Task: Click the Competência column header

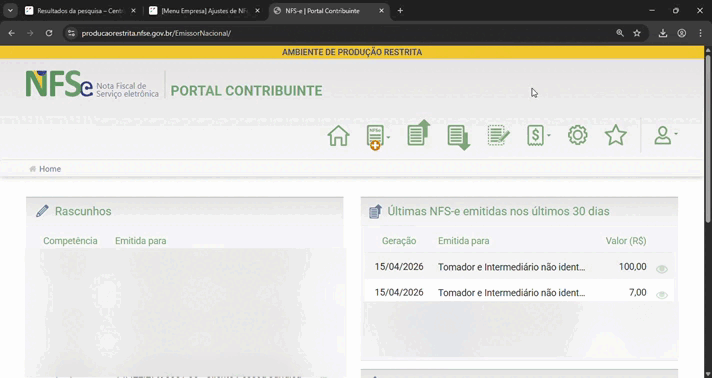Action: [x=70, y=241]
